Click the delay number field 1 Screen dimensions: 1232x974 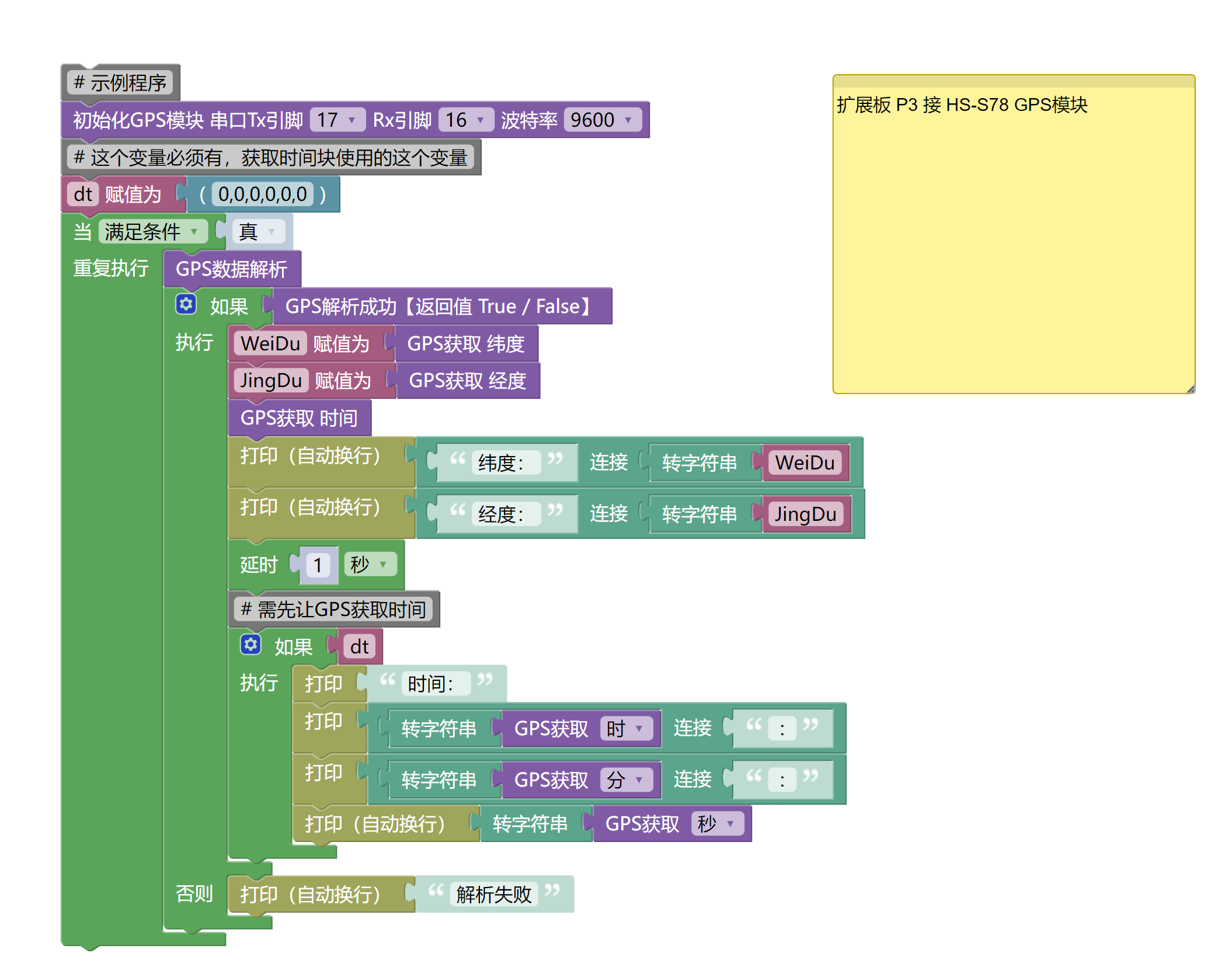pos(318,565)
